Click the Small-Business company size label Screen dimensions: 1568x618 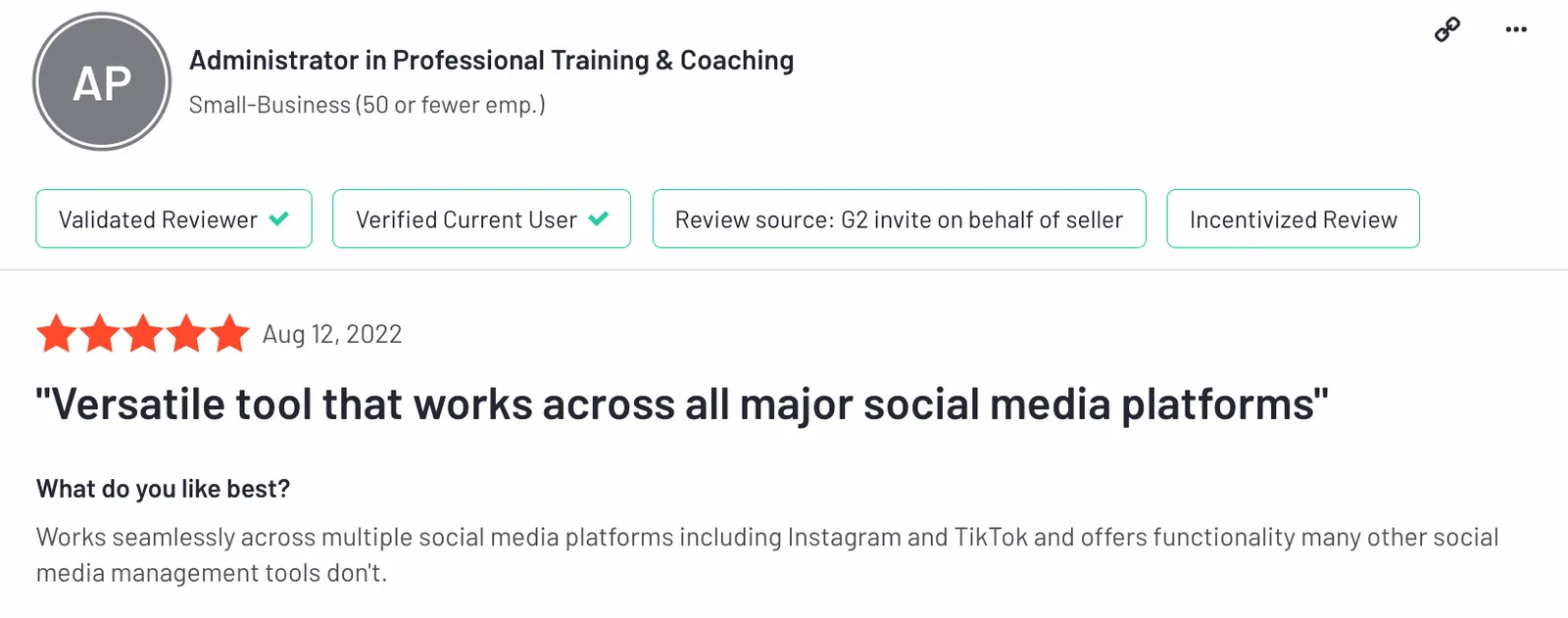pyautogui.click(x=367, y=105)
